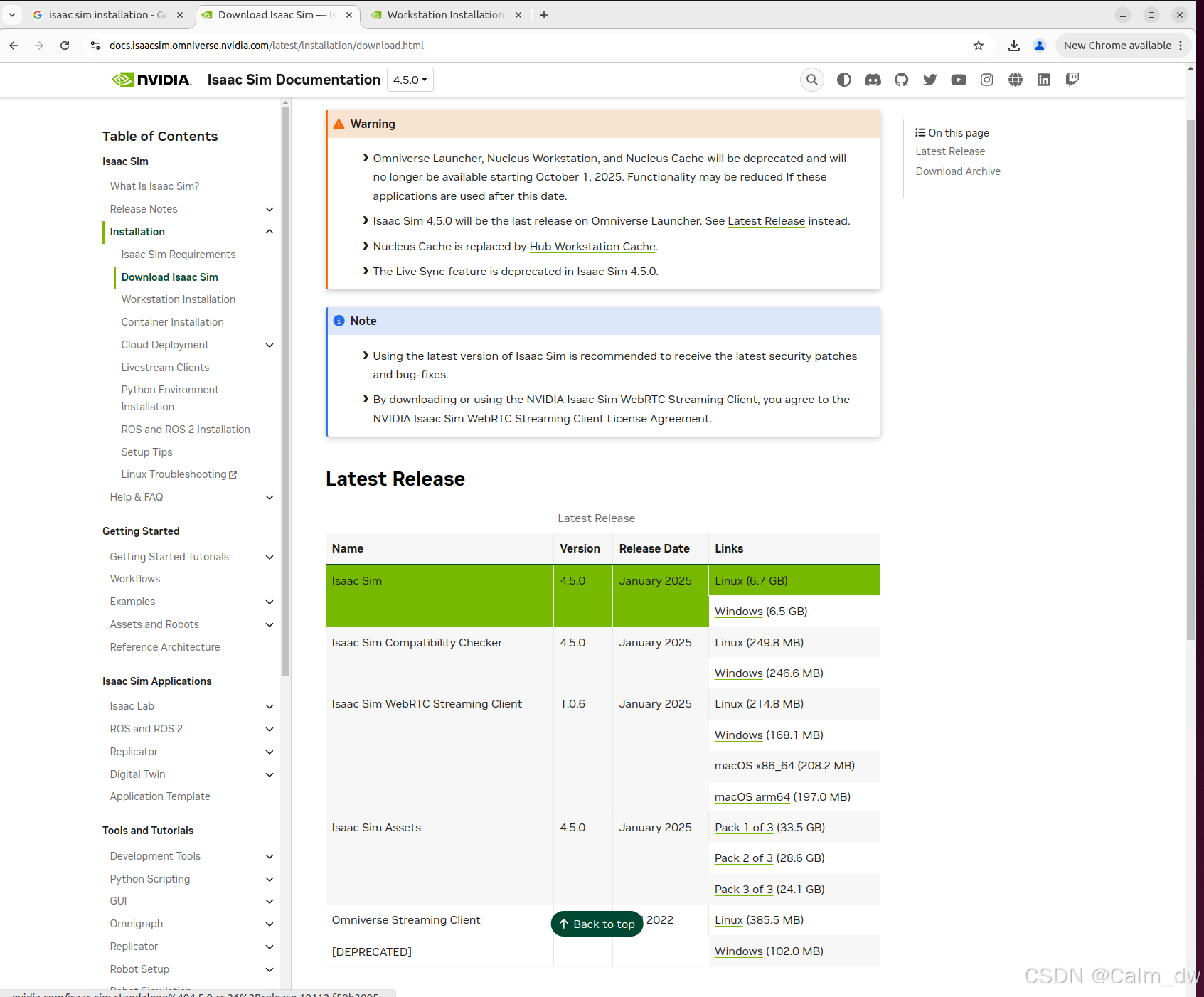This screenshot has height=997, width=1204.
Task: Open the Twitter icon link
Action: (930, 80)
